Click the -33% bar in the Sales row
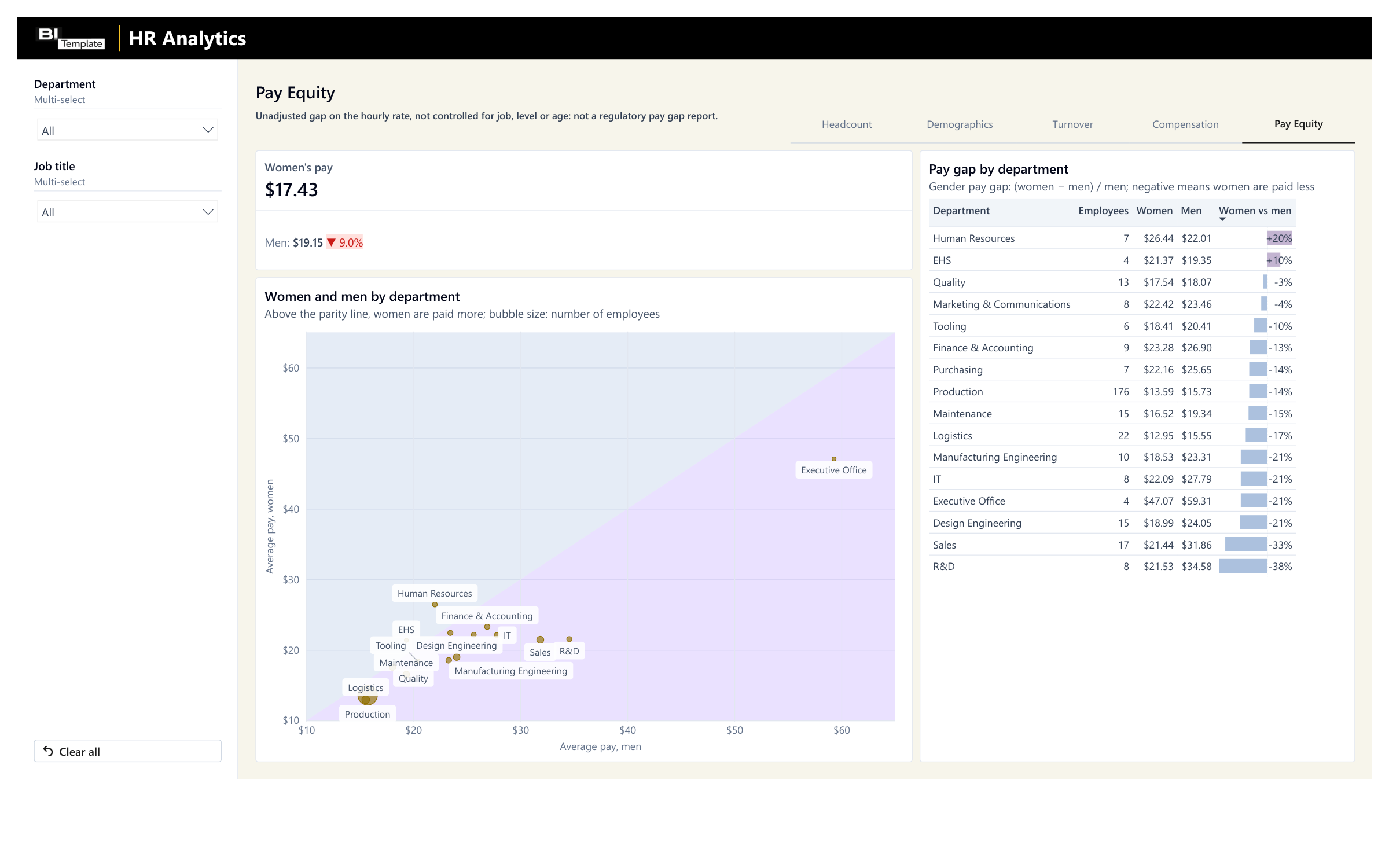Screen dimensions: 1389x868 tap(1245, 544)
